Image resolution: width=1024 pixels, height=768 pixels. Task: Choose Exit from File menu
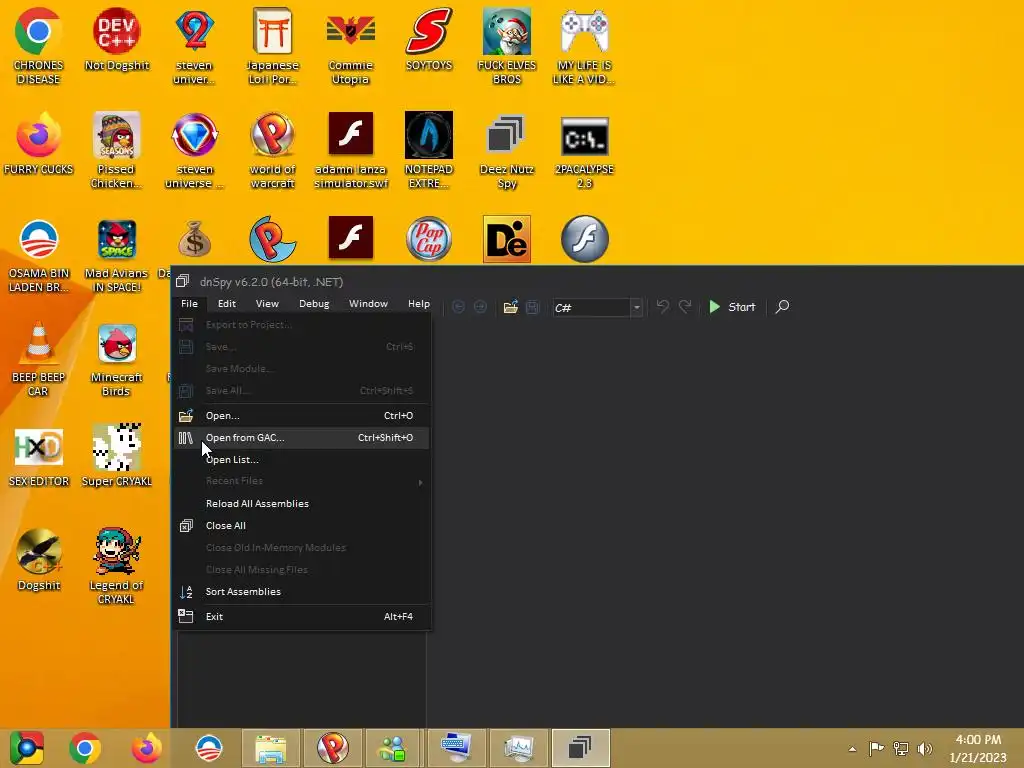coord(301,616)
